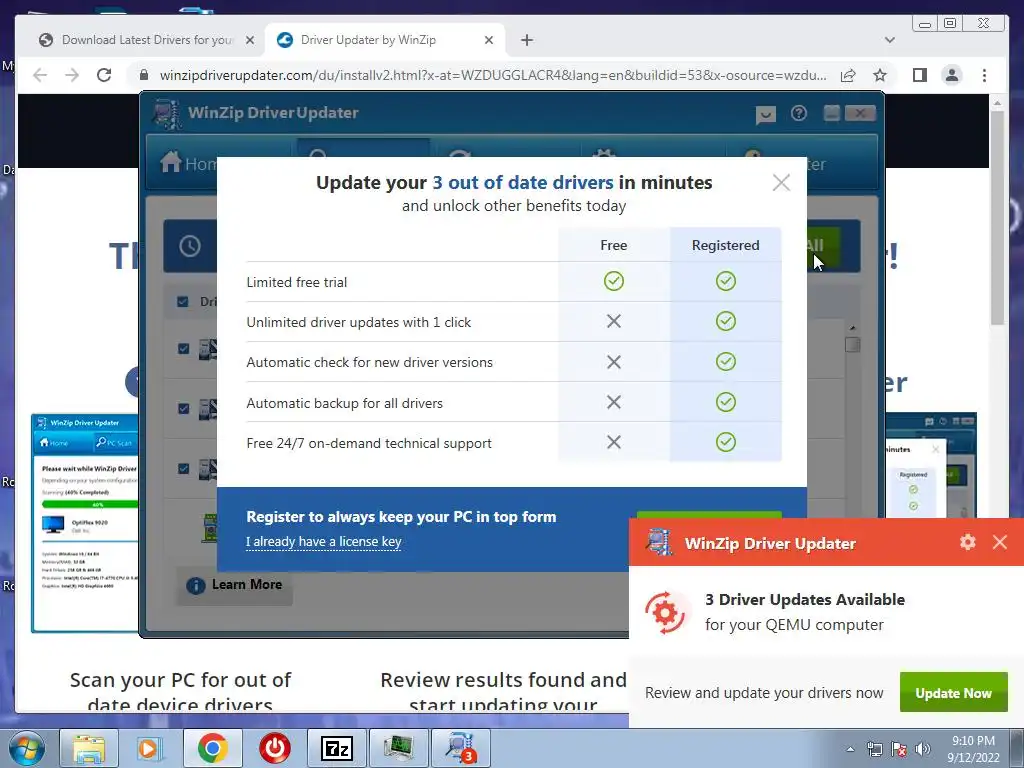Image resolution: width=1024 pixels, height=768 pixels.
Task: Open the system monitor taskbar icon
Action: (399, 748)
